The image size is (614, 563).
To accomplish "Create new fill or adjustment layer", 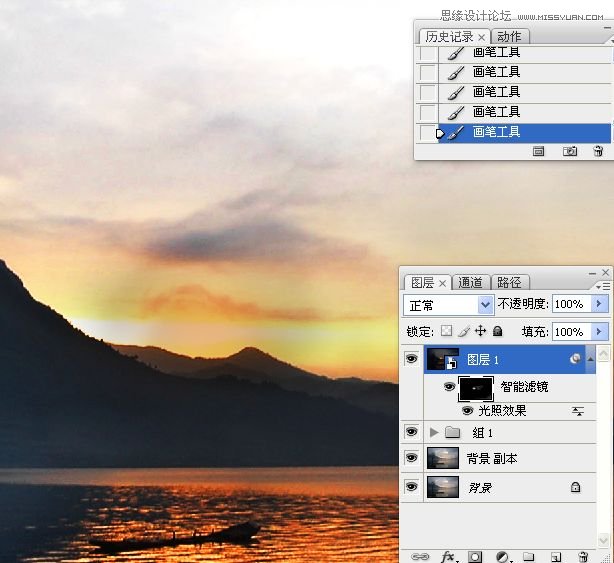I will click(x=503, y=556).
